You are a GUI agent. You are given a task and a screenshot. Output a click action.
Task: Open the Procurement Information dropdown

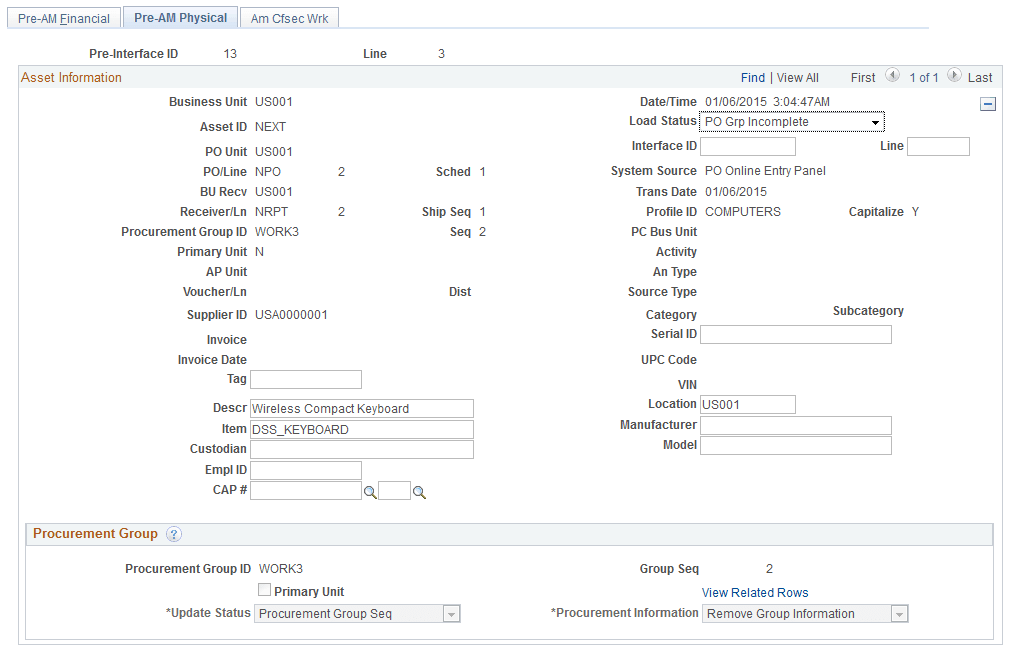tap(805, 614)
